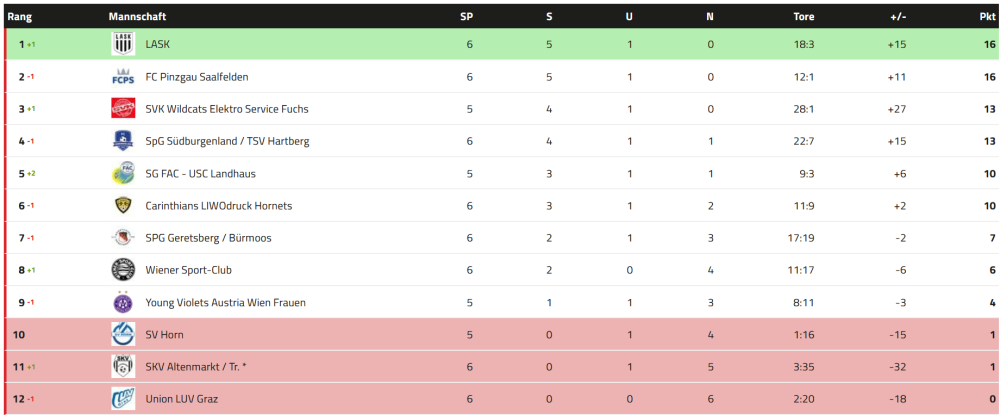The height and width of the screenshot is (415, 1000).
Task: Click the Wiener Sport-Club crest
Action: click(x=123, y=270)
